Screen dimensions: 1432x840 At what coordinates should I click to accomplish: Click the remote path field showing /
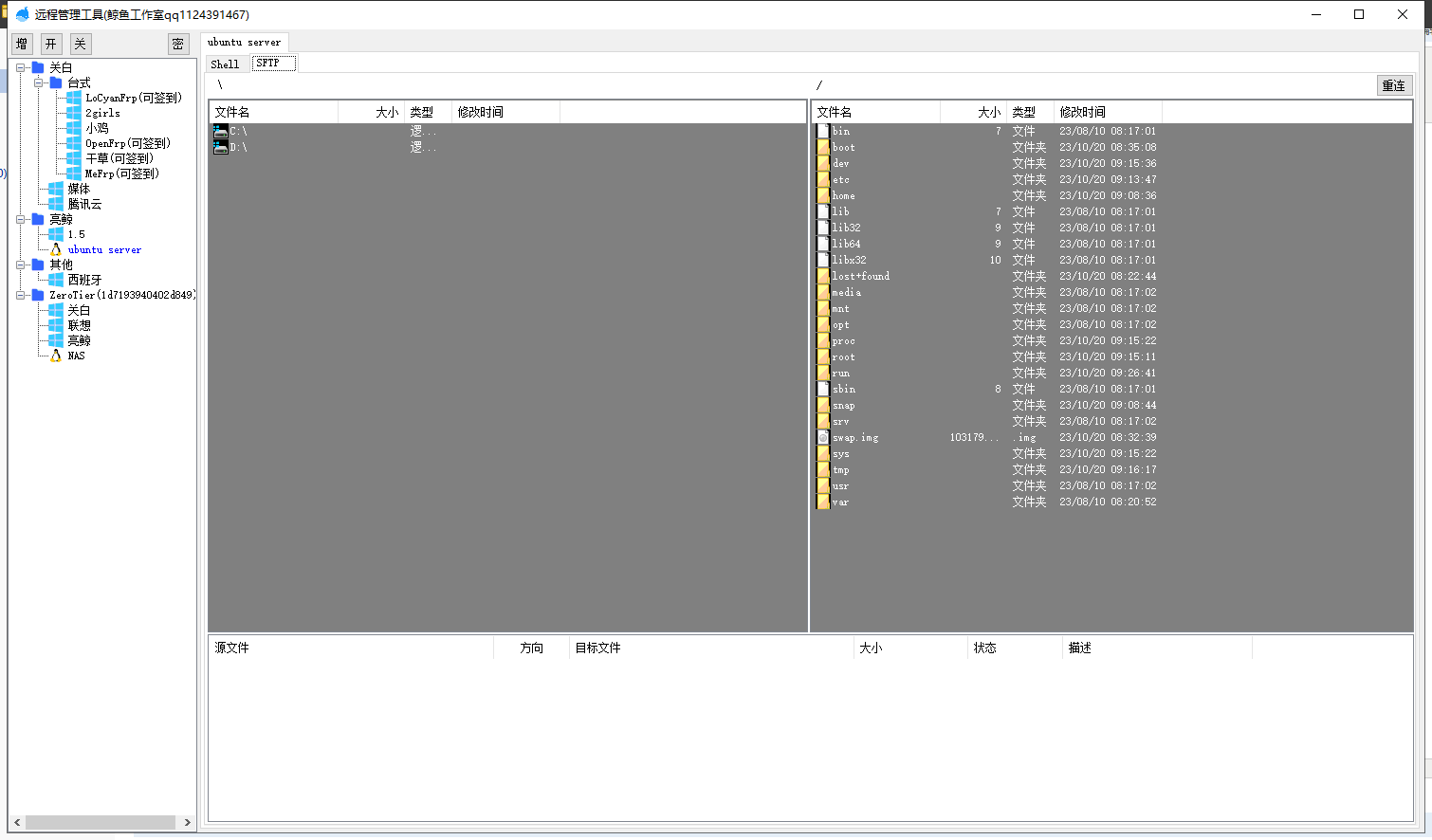pyautogui.click(x=1092, y=85)
